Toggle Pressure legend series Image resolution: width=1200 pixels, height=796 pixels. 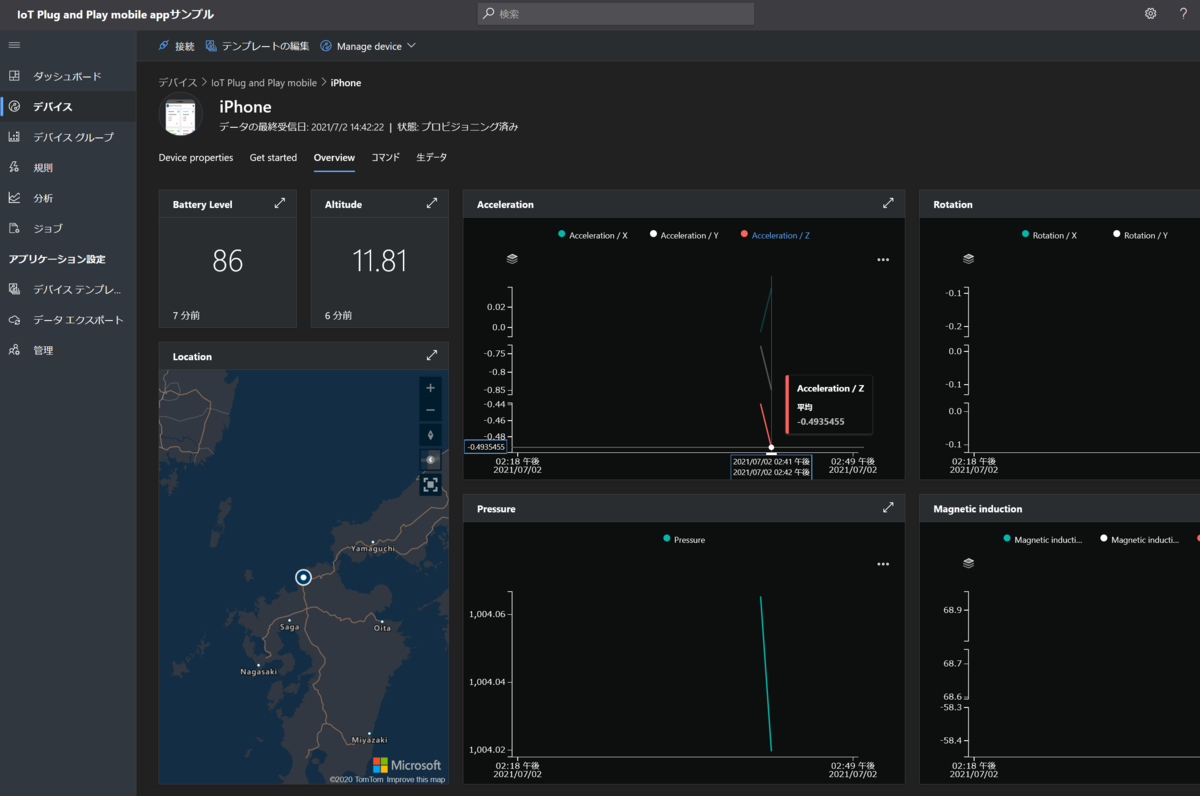[x=684, y=539]
